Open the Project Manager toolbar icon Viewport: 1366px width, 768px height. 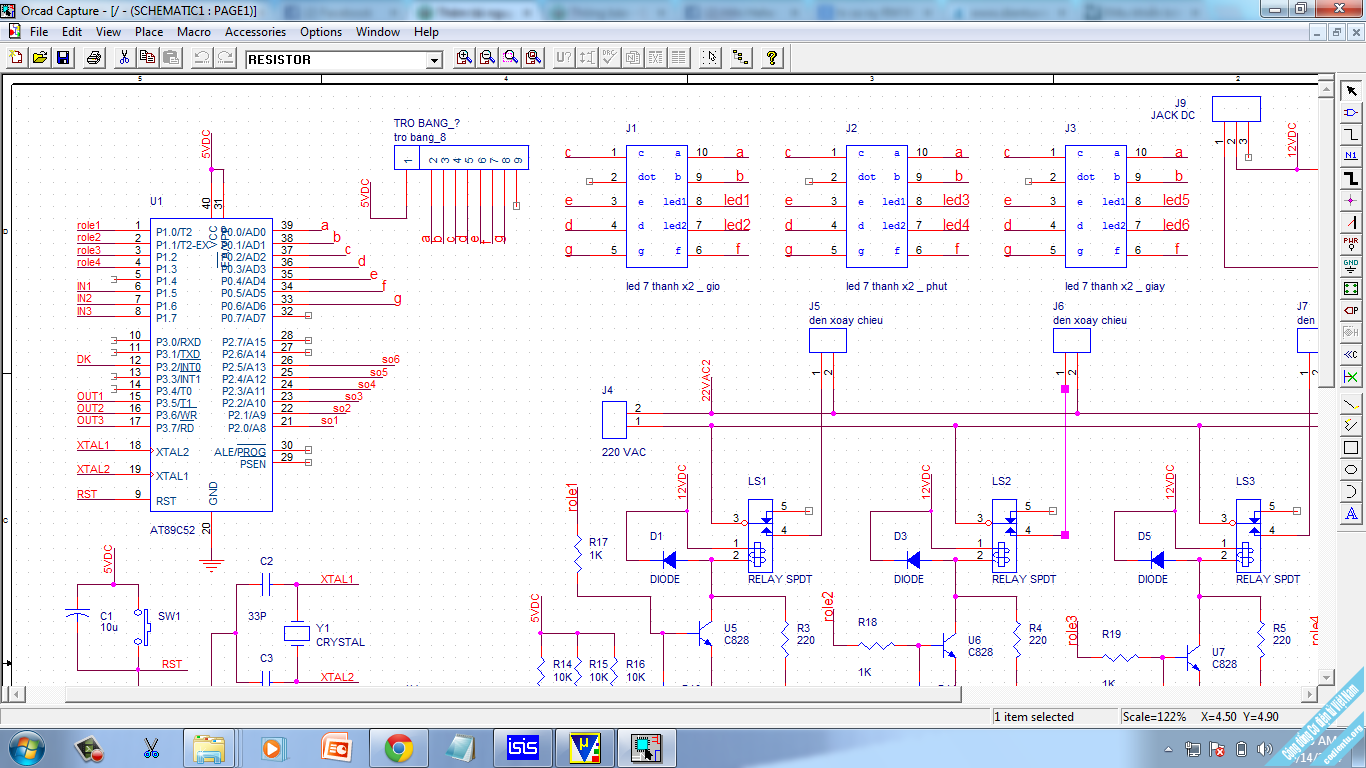[x=741, y=58]
